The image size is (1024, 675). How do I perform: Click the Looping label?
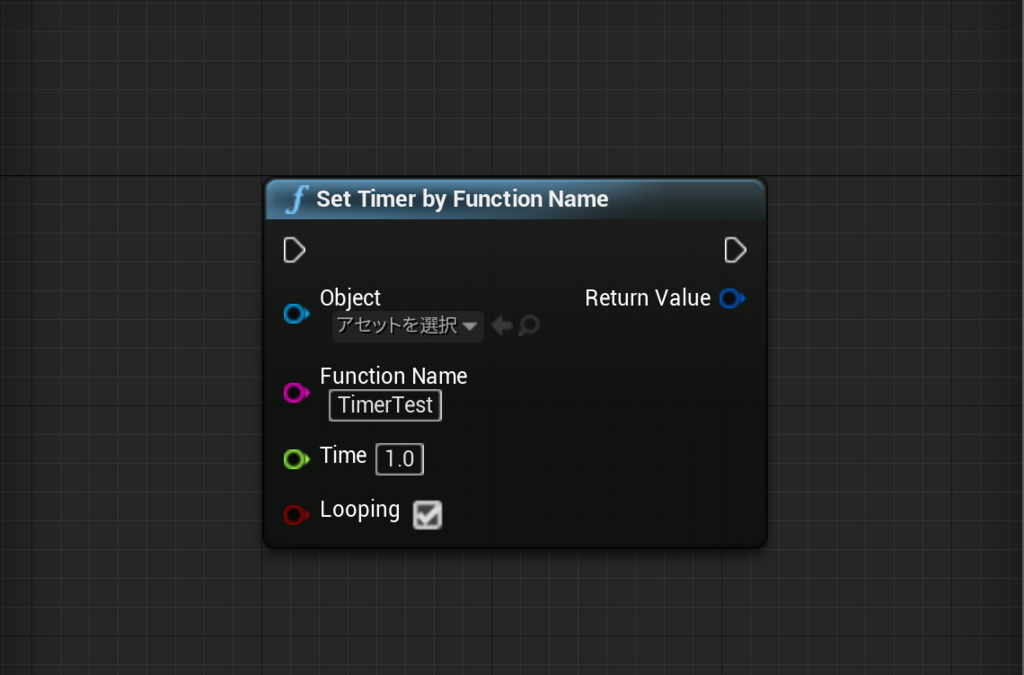click(360, 510)
